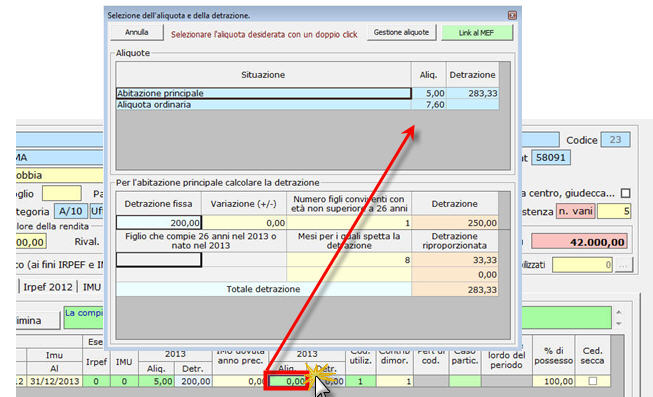Click the Mesi per detrazione field showing 8
The width and height of the screenshot is (653, 397).
pyautogui.click(x=349, y=260)
